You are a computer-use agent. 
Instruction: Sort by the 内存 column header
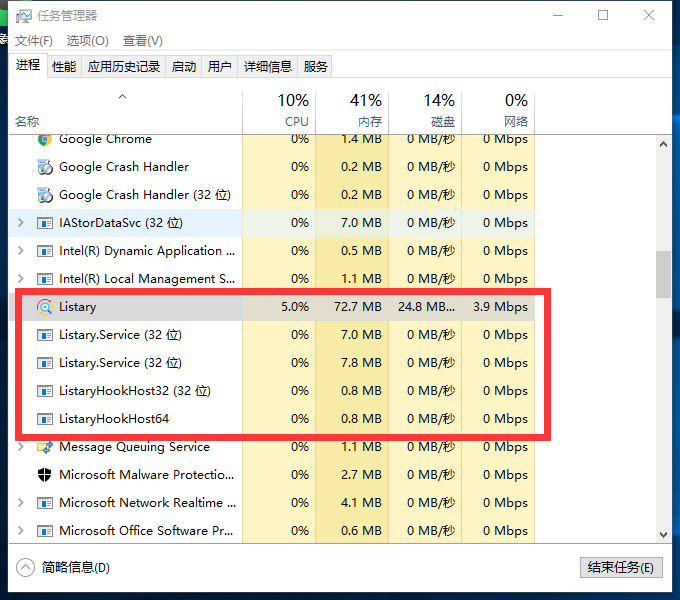coord(352,112)
